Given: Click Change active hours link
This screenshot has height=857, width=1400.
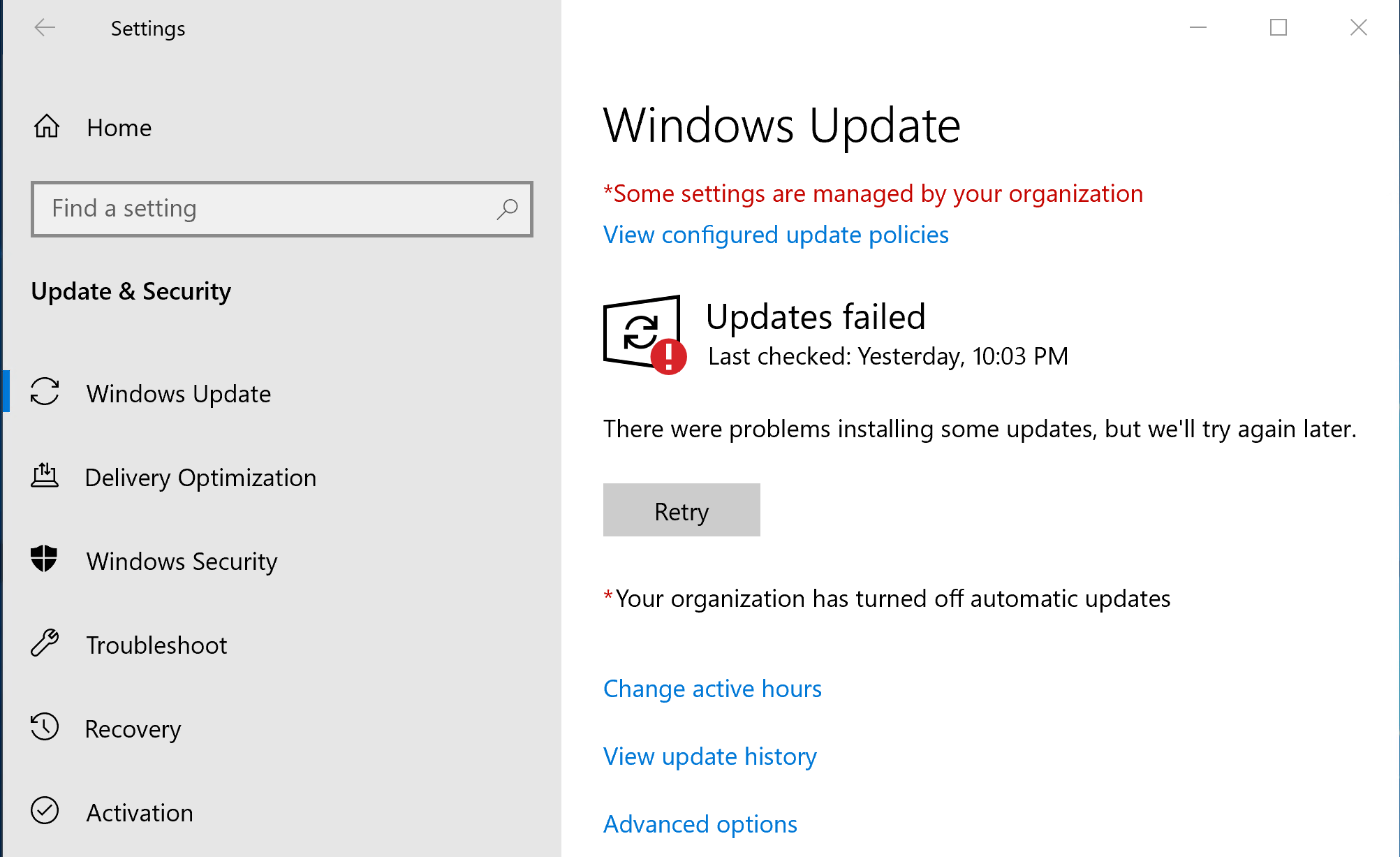Looking at the screenshot, I should coord(712,689).
